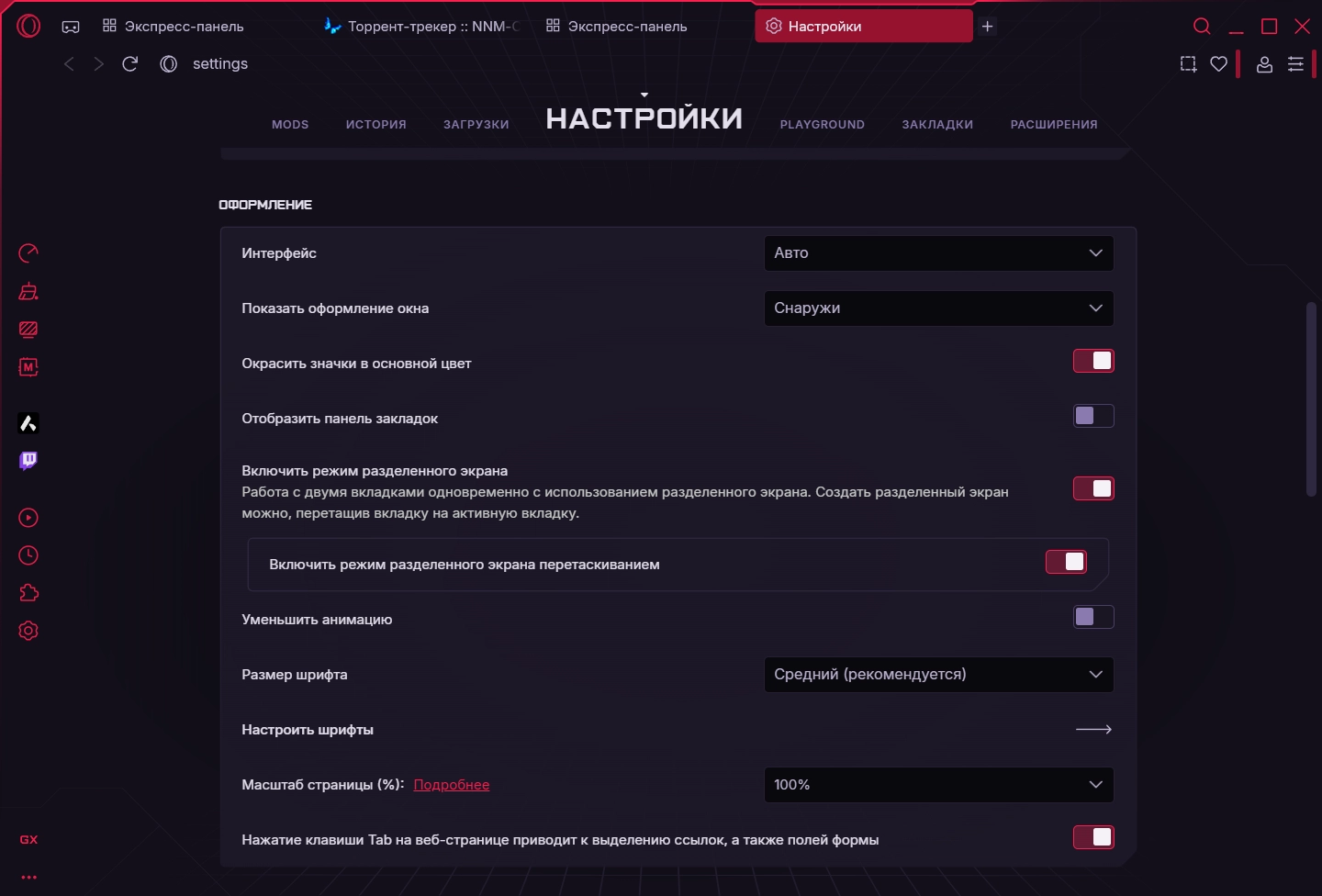The image size is (1322, 896).
Task: Click the GX label in the sidebar
Action: pyautogui.click(x=28, y=840)
